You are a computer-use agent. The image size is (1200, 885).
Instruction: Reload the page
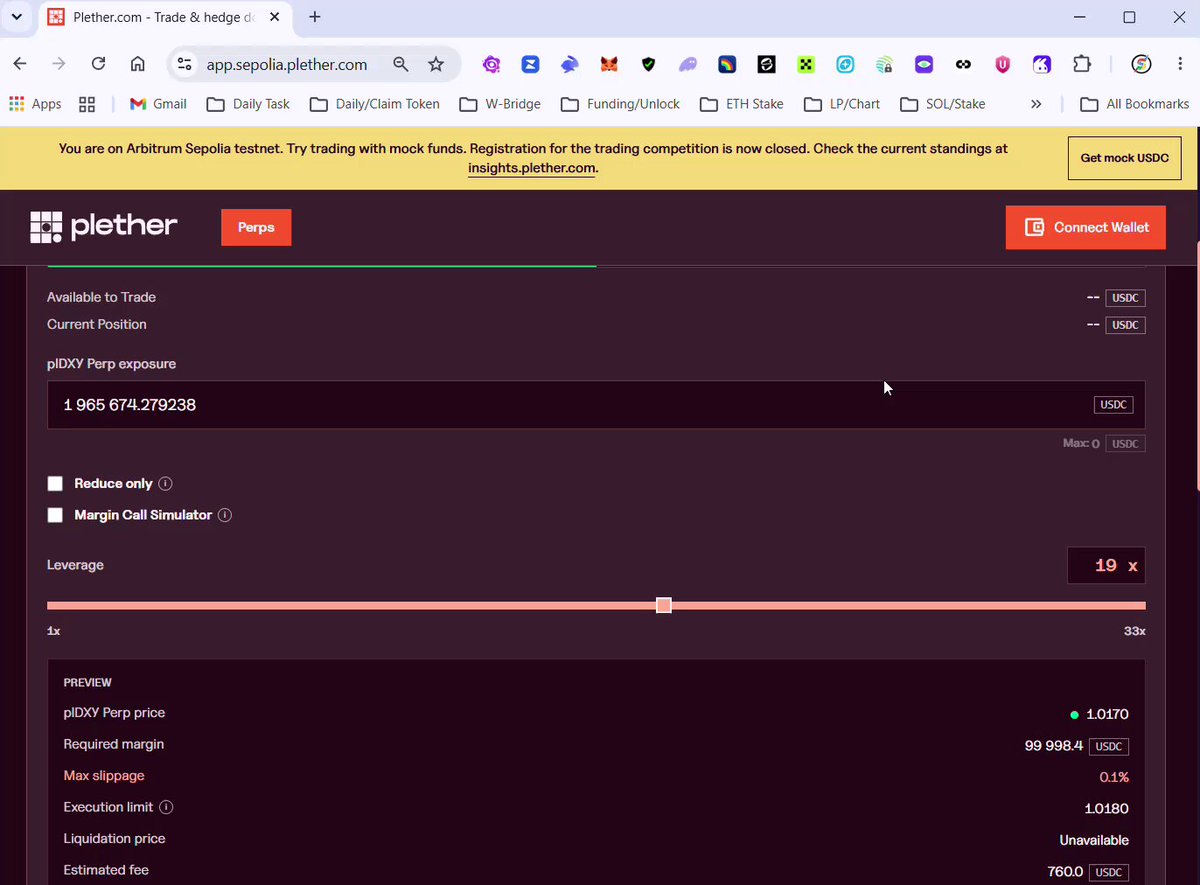pyautogui.click(x=98, y=64)
